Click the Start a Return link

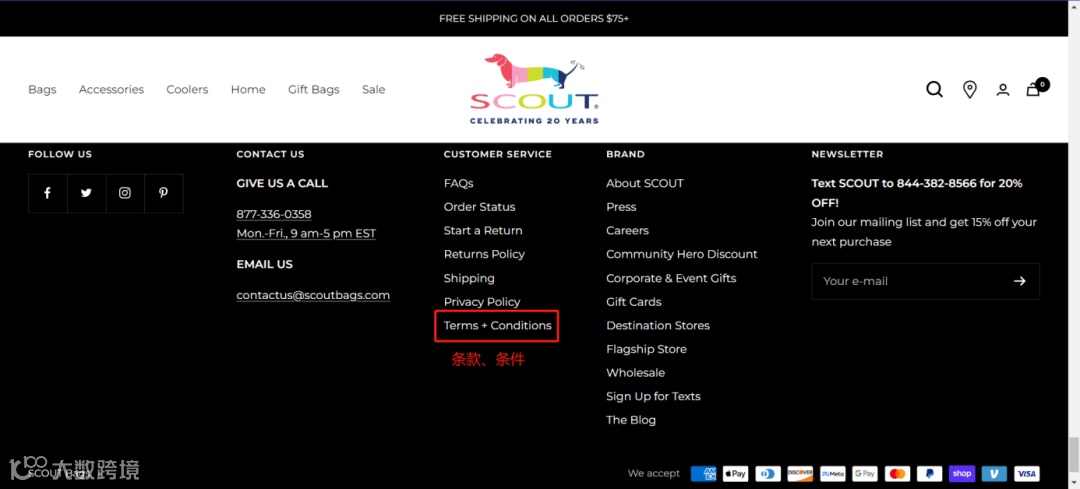pyautogui.click(x=483, y=231)
